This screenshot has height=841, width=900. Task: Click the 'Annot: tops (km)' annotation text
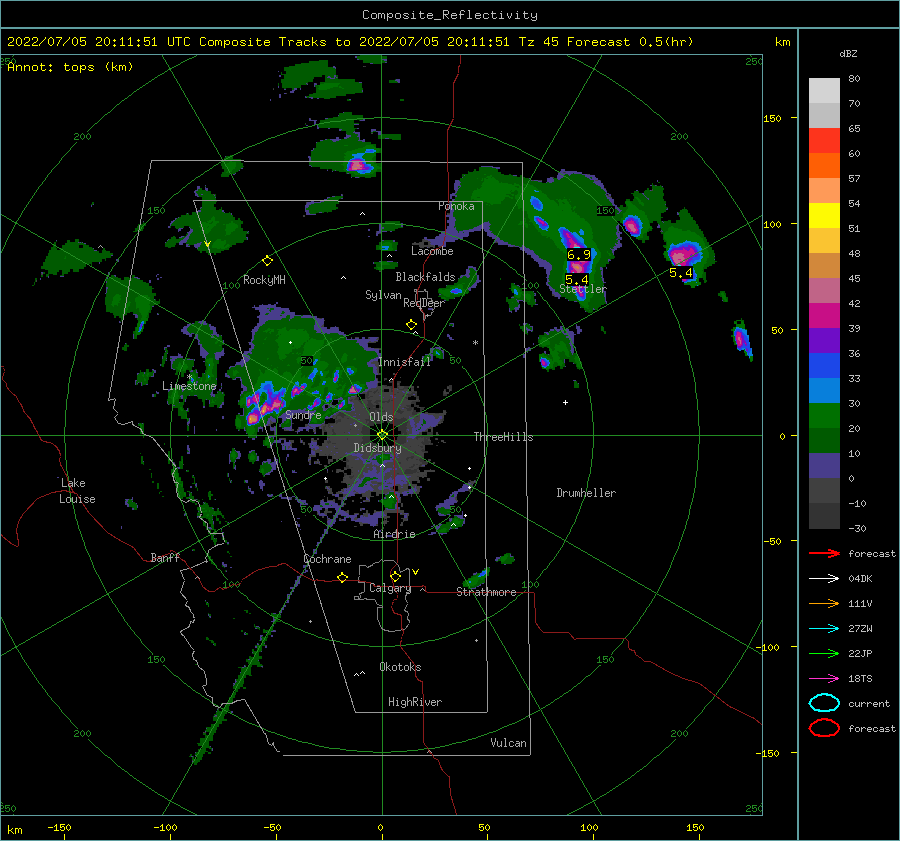(70, 67)
